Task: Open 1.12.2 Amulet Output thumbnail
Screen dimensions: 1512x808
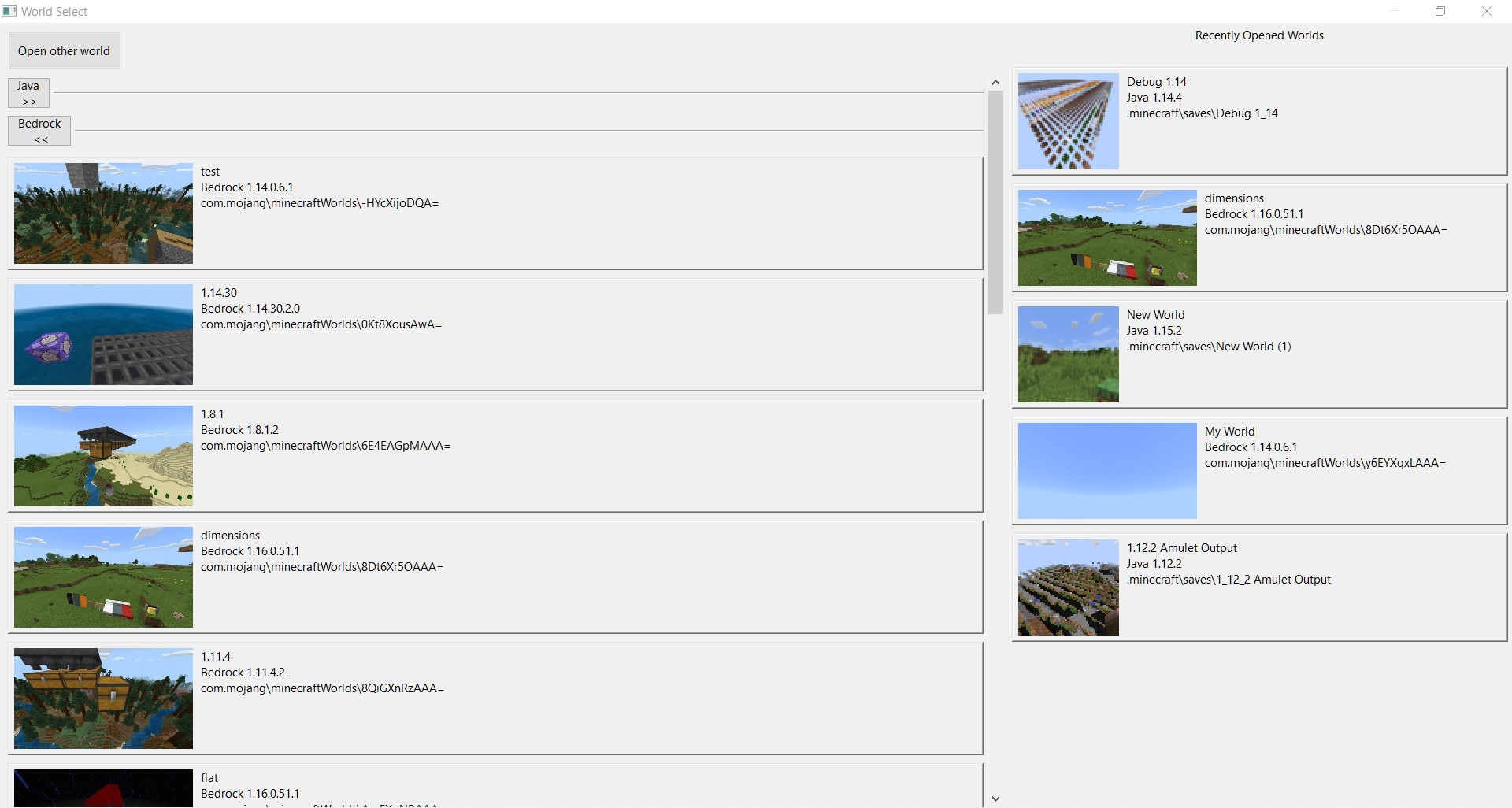Action: (1068, 587)
